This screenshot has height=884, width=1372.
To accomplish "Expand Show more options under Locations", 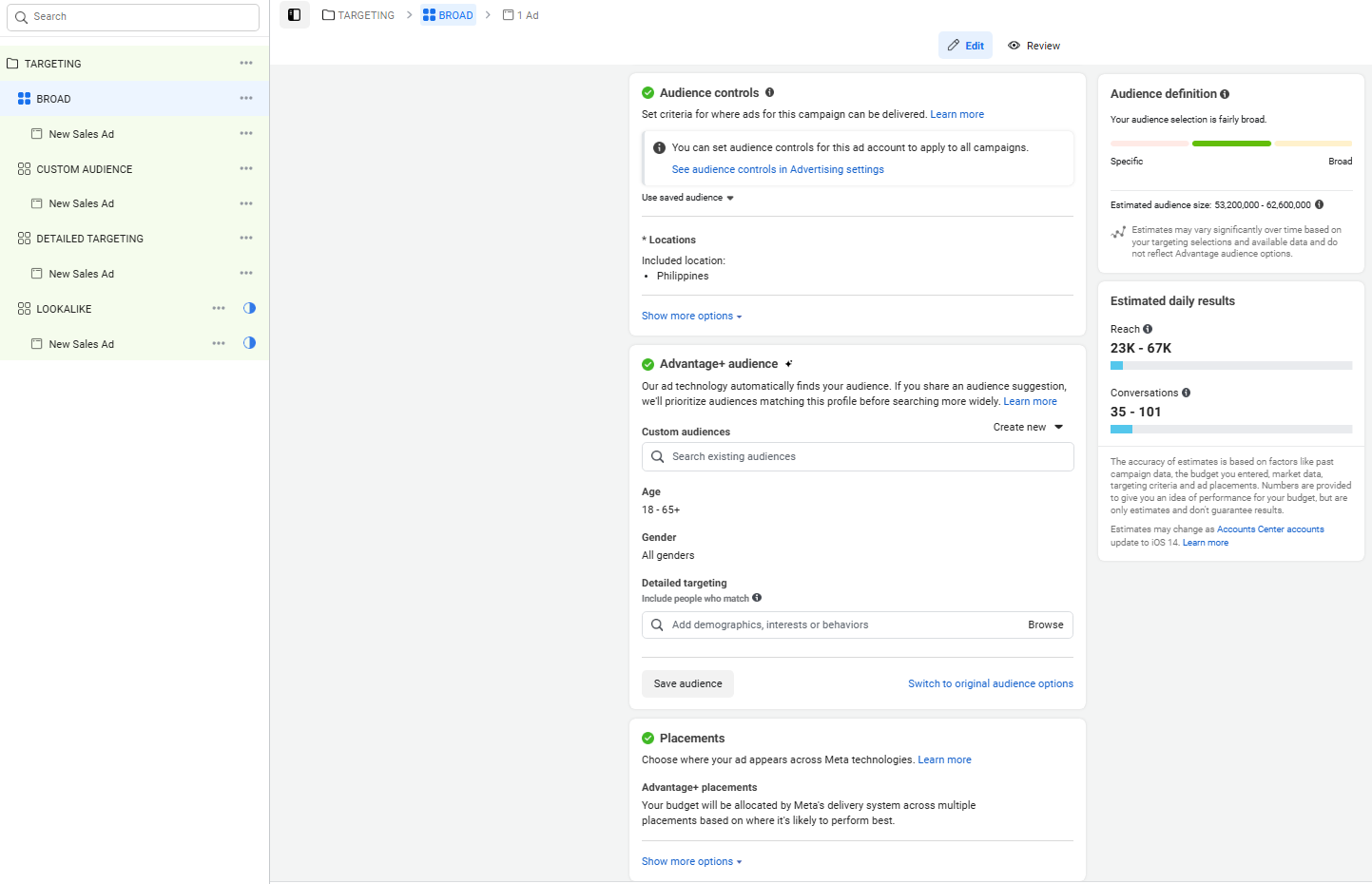I will point(691,316).
